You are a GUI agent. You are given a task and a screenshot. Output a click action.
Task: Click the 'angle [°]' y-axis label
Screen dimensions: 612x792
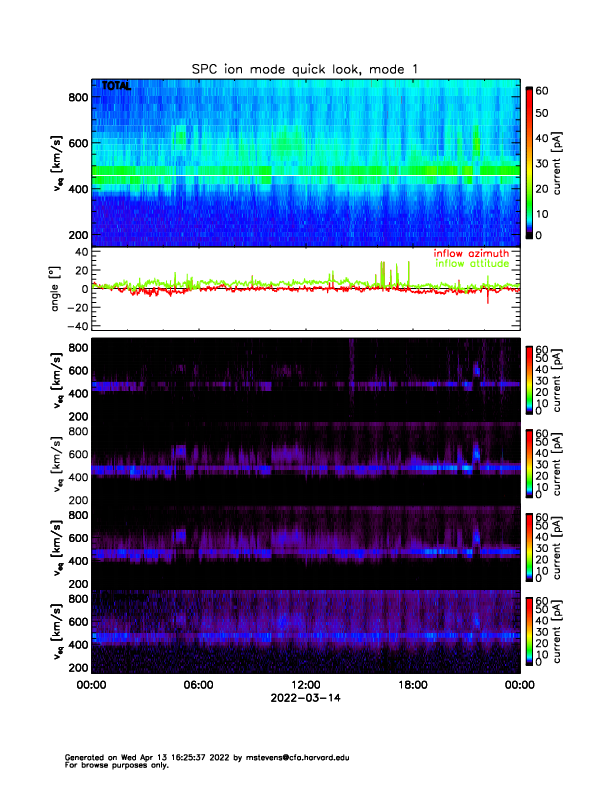pos(58,288)
